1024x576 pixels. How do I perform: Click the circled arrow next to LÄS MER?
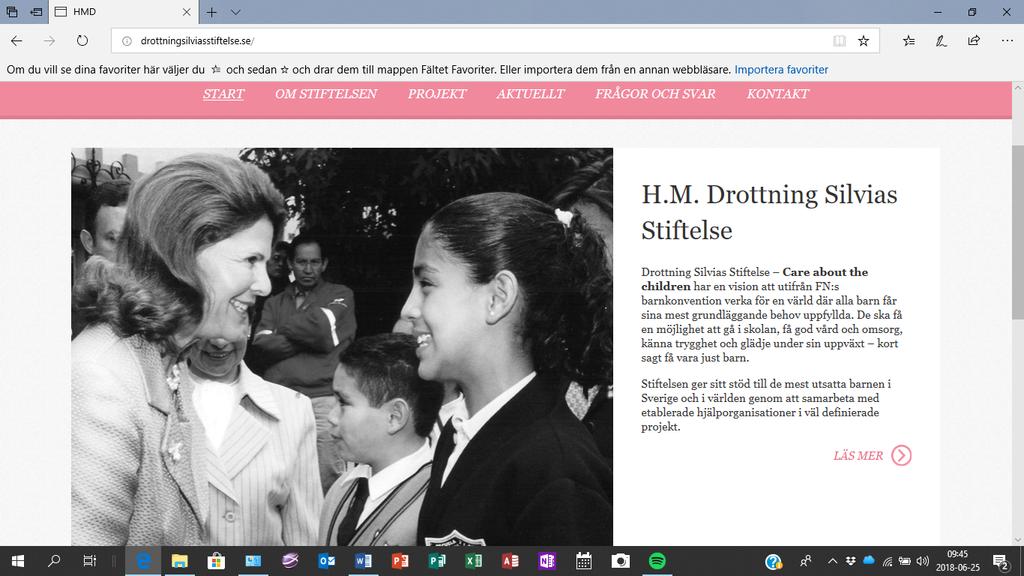coord(901,455)
